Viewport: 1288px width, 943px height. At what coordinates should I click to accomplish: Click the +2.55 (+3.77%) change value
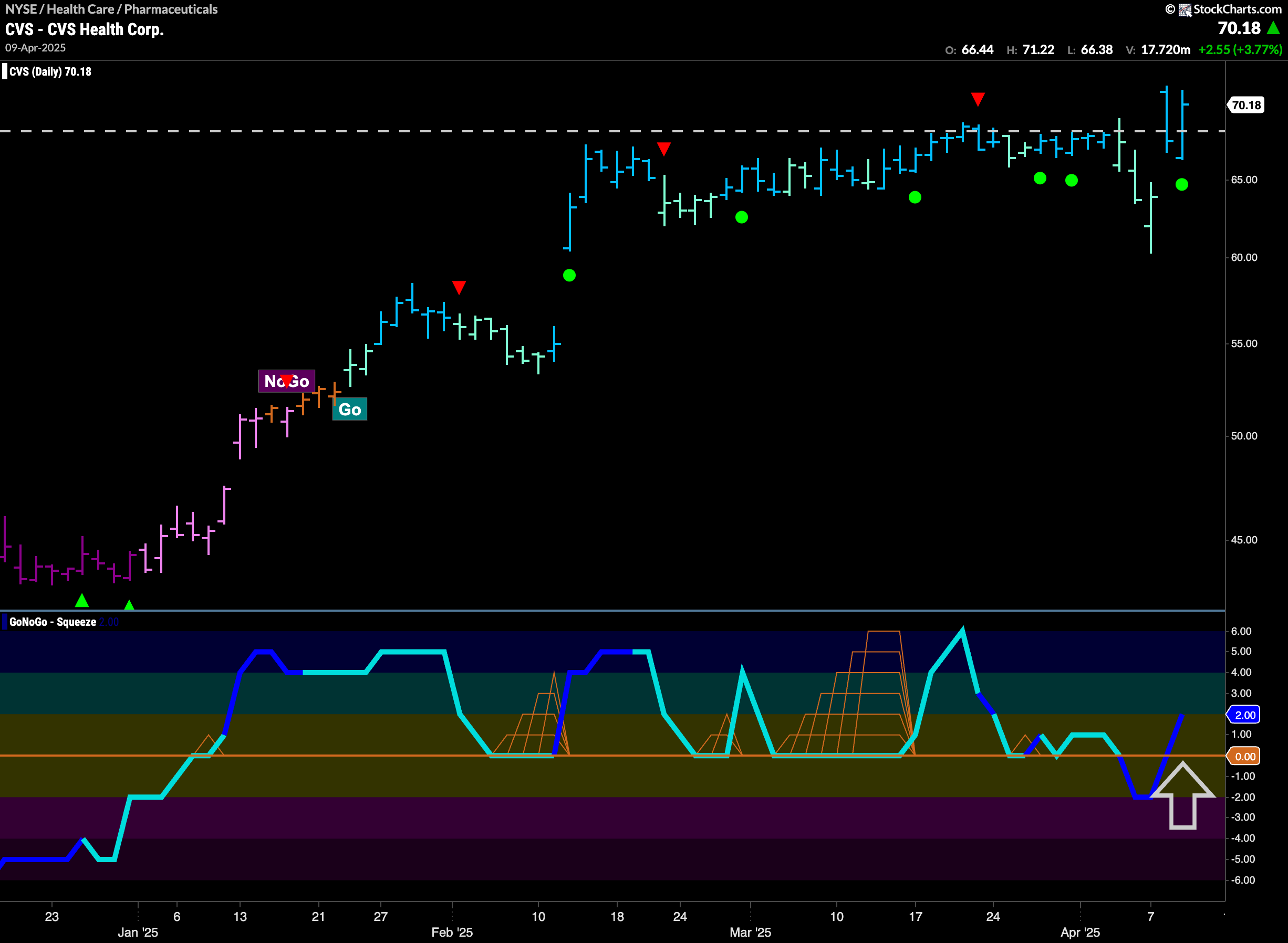tap(1240, 50)
